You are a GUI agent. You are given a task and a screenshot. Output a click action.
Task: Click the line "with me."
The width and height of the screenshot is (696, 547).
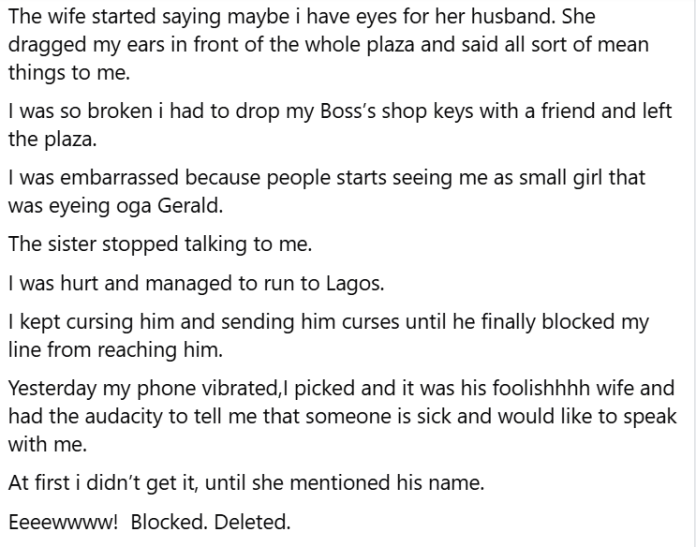[x=47, y=444]
